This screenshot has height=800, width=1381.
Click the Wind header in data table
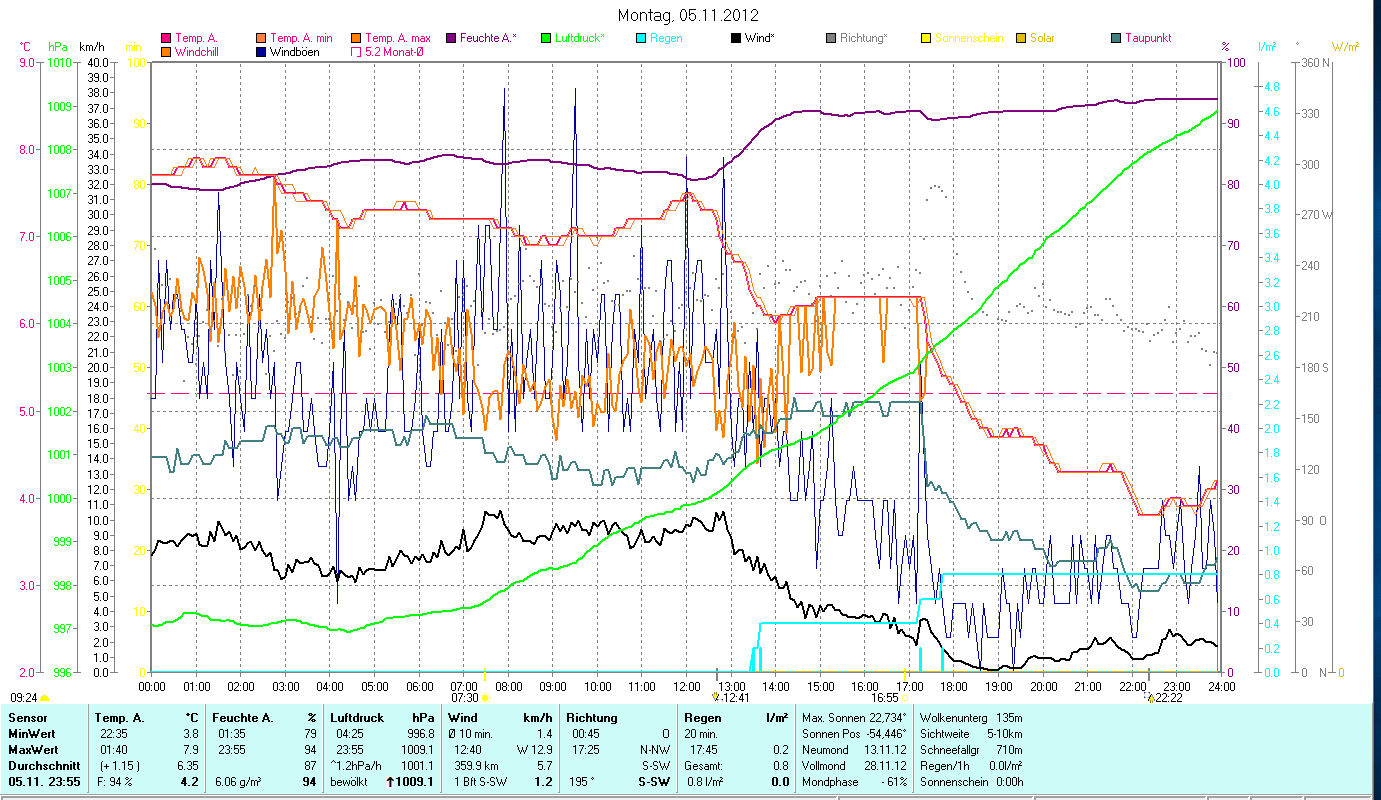(x=463, y=718)
